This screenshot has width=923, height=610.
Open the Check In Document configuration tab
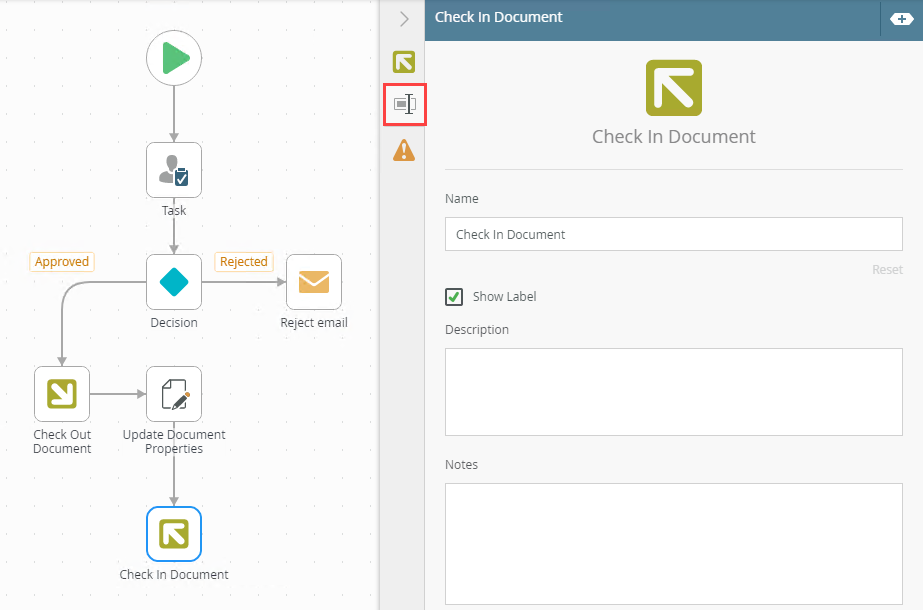404,62
